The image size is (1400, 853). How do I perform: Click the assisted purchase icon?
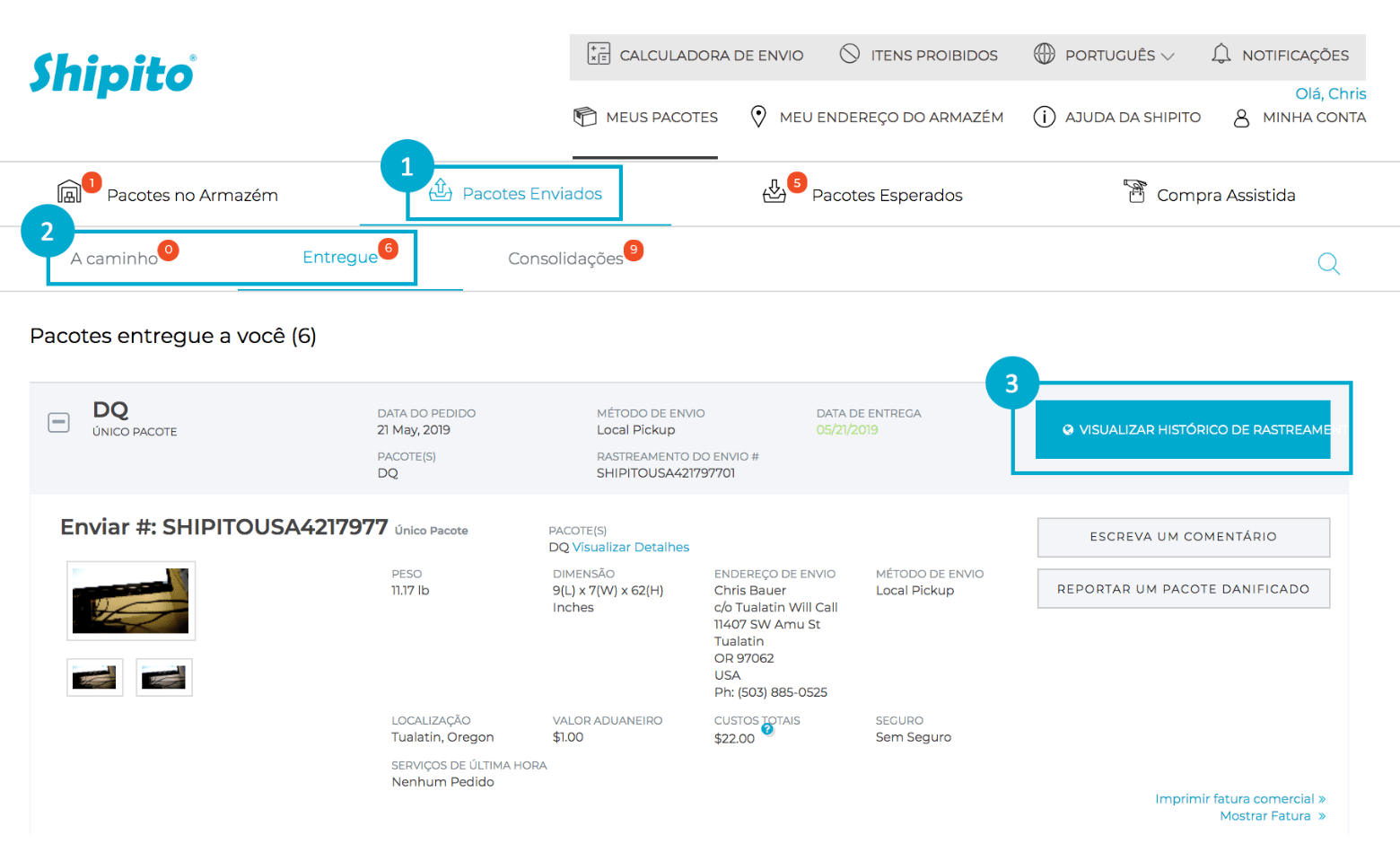(x=1135, y=191)
